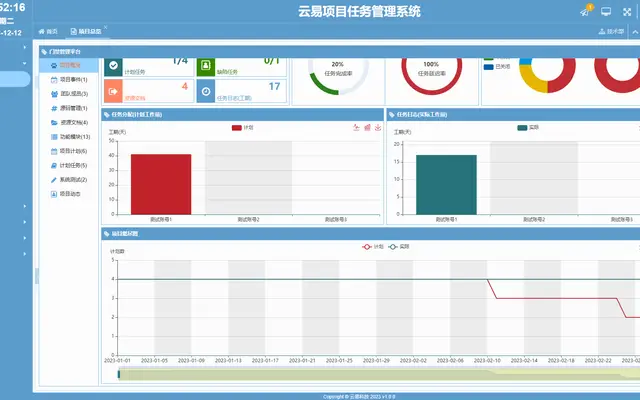Click the paw icon beside 项目概况
Screen dimensions: 640x400
point(54,65)
